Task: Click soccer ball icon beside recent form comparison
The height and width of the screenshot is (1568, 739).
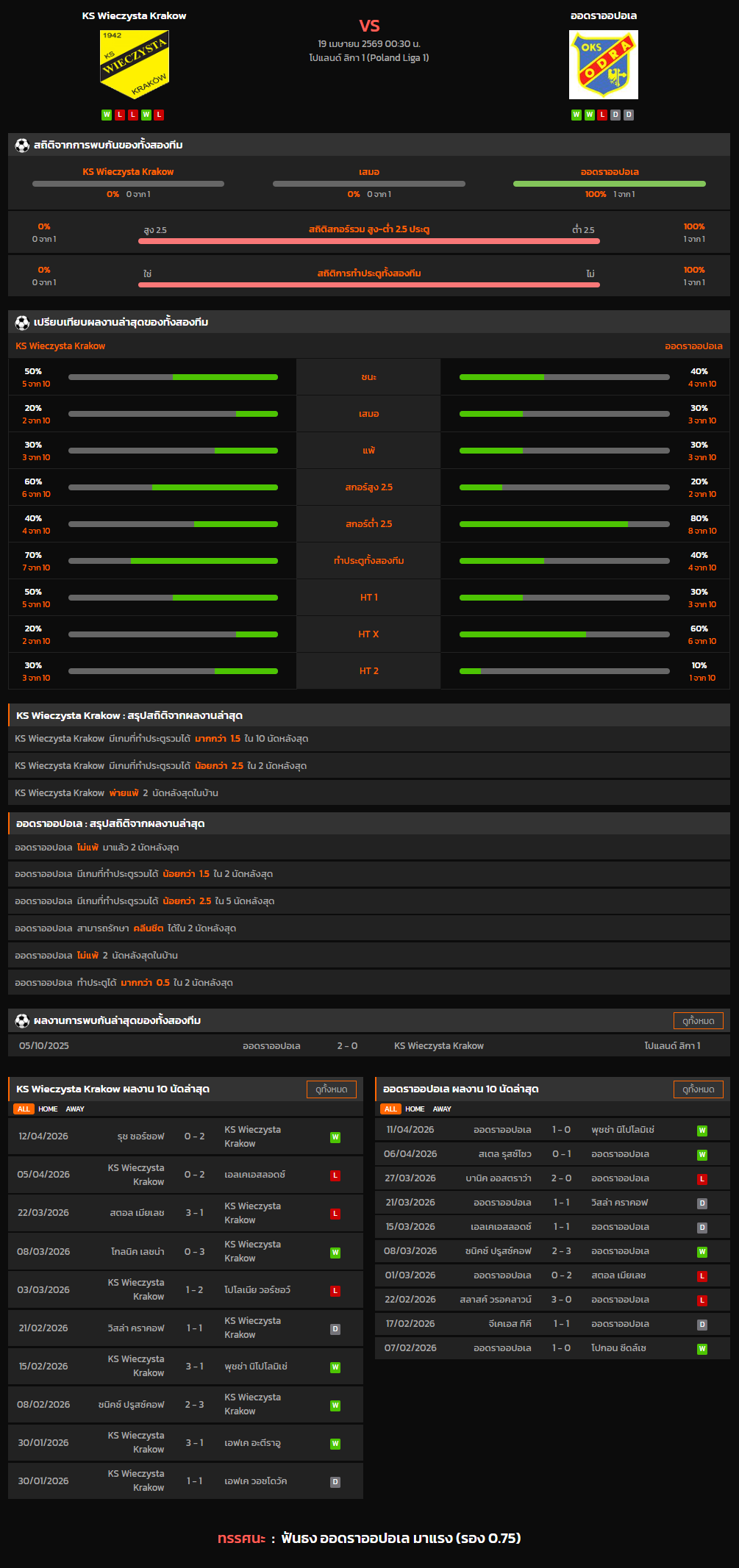Action: 22,322
